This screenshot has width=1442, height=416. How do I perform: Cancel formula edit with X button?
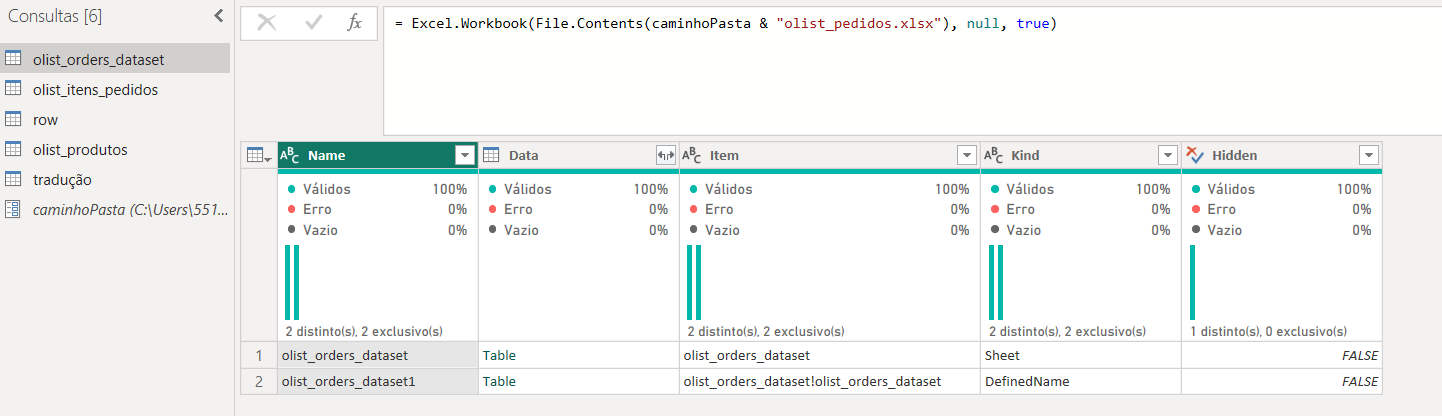(267, 23)
